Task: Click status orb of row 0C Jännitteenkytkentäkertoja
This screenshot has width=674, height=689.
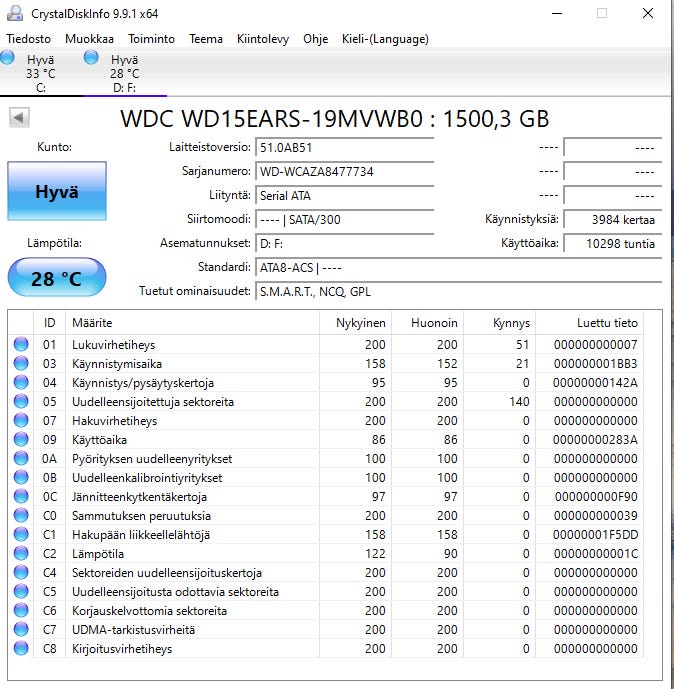Action: (x=21, y=497)
